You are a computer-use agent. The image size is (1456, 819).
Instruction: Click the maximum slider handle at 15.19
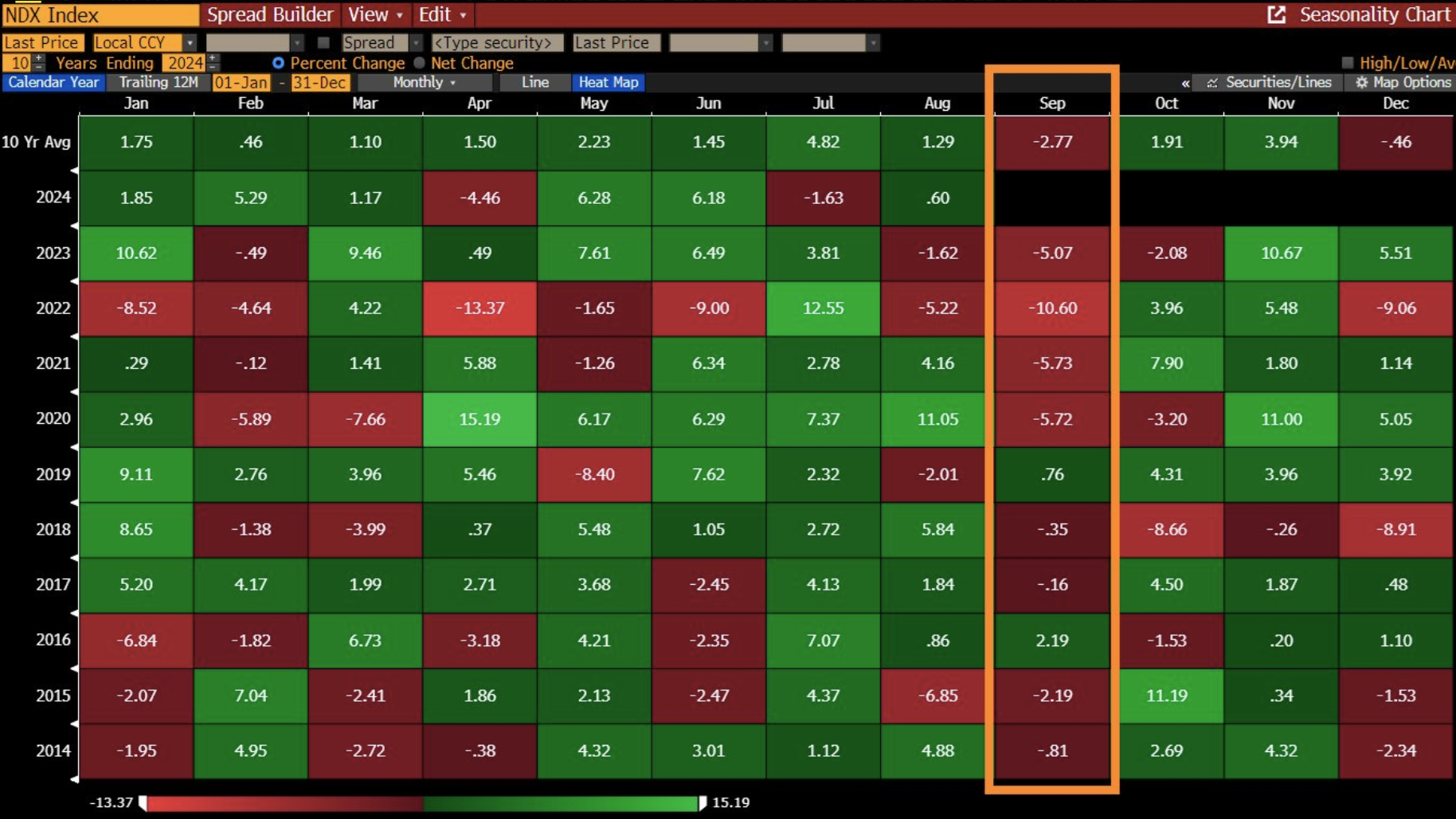pos(703,802)
